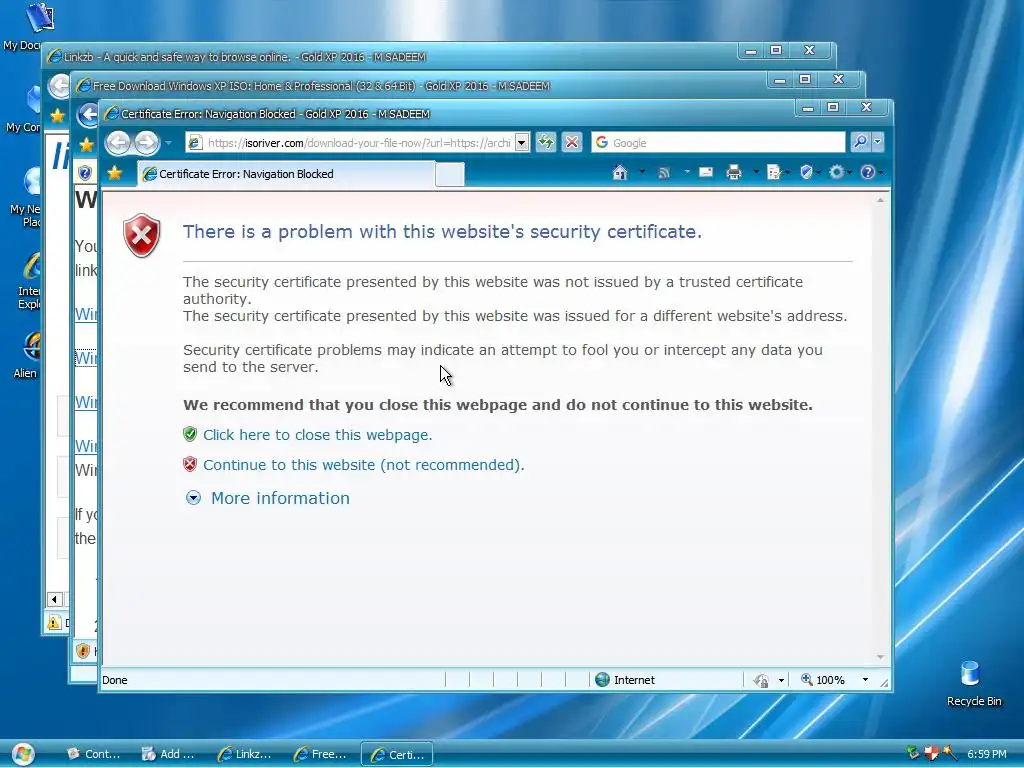Click the isoriver.com address bar

(x=357, y=142)
